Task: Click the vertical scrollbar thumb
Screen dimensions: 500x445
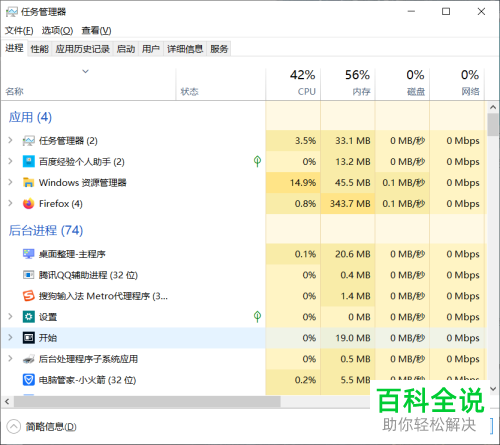Action: [493, 125]
